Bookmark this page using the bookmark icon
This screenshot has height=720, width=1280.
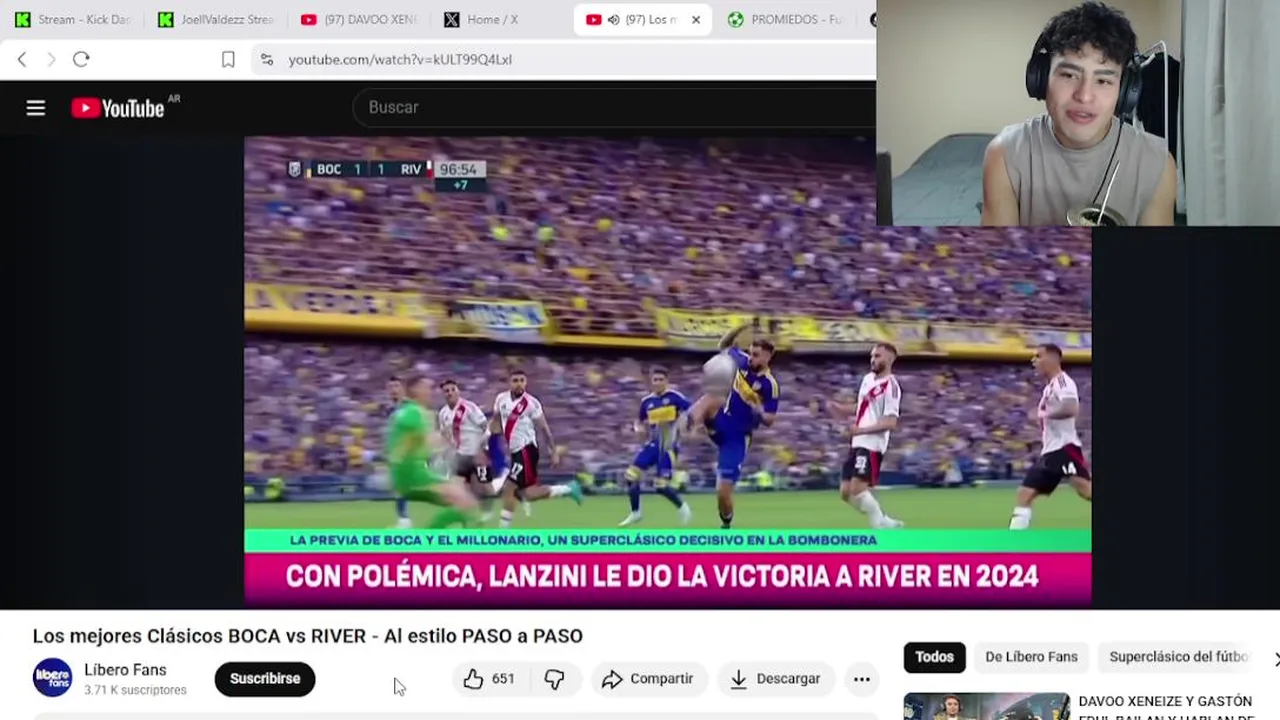click(228, 59)
